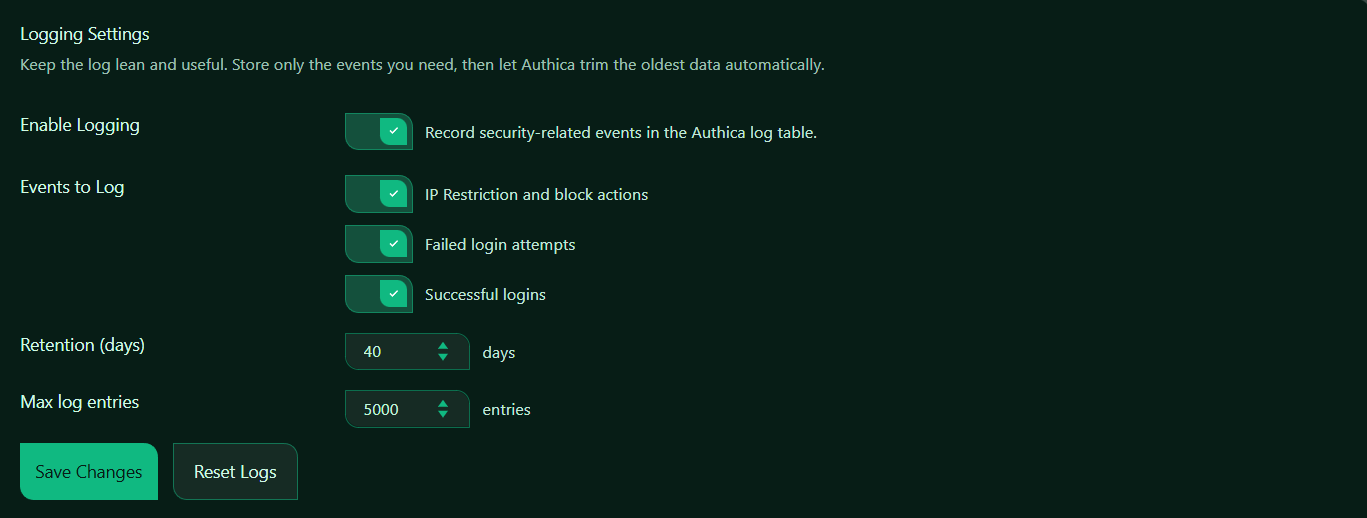1367x518 pixels.
Task: Increment Max log entries using up arrow
Action: pyautogui.click(x=443, y=403)
